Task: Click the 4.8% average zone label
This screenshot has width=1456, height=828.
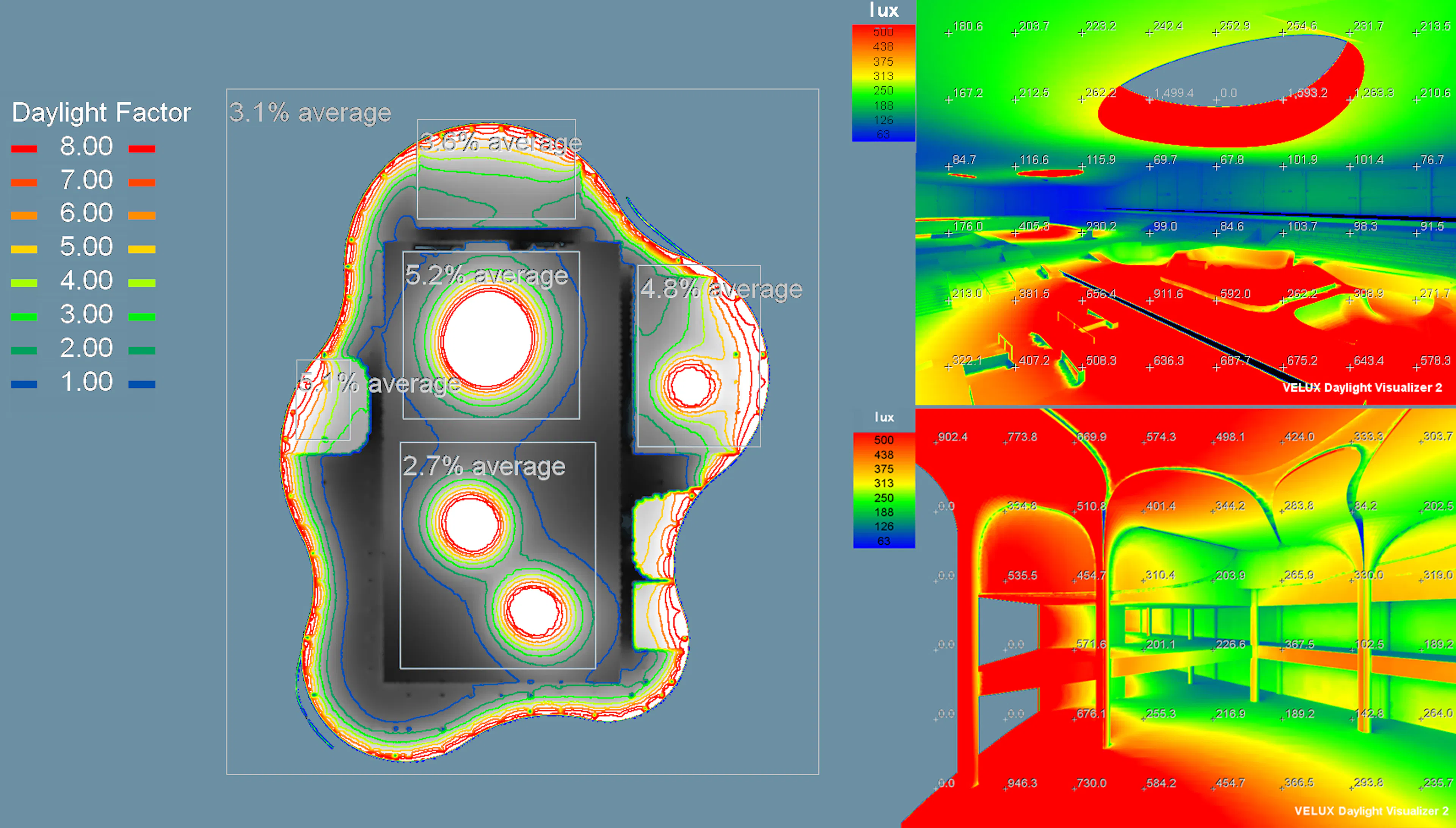Action: pyautogui.click(x=721, y=289)
